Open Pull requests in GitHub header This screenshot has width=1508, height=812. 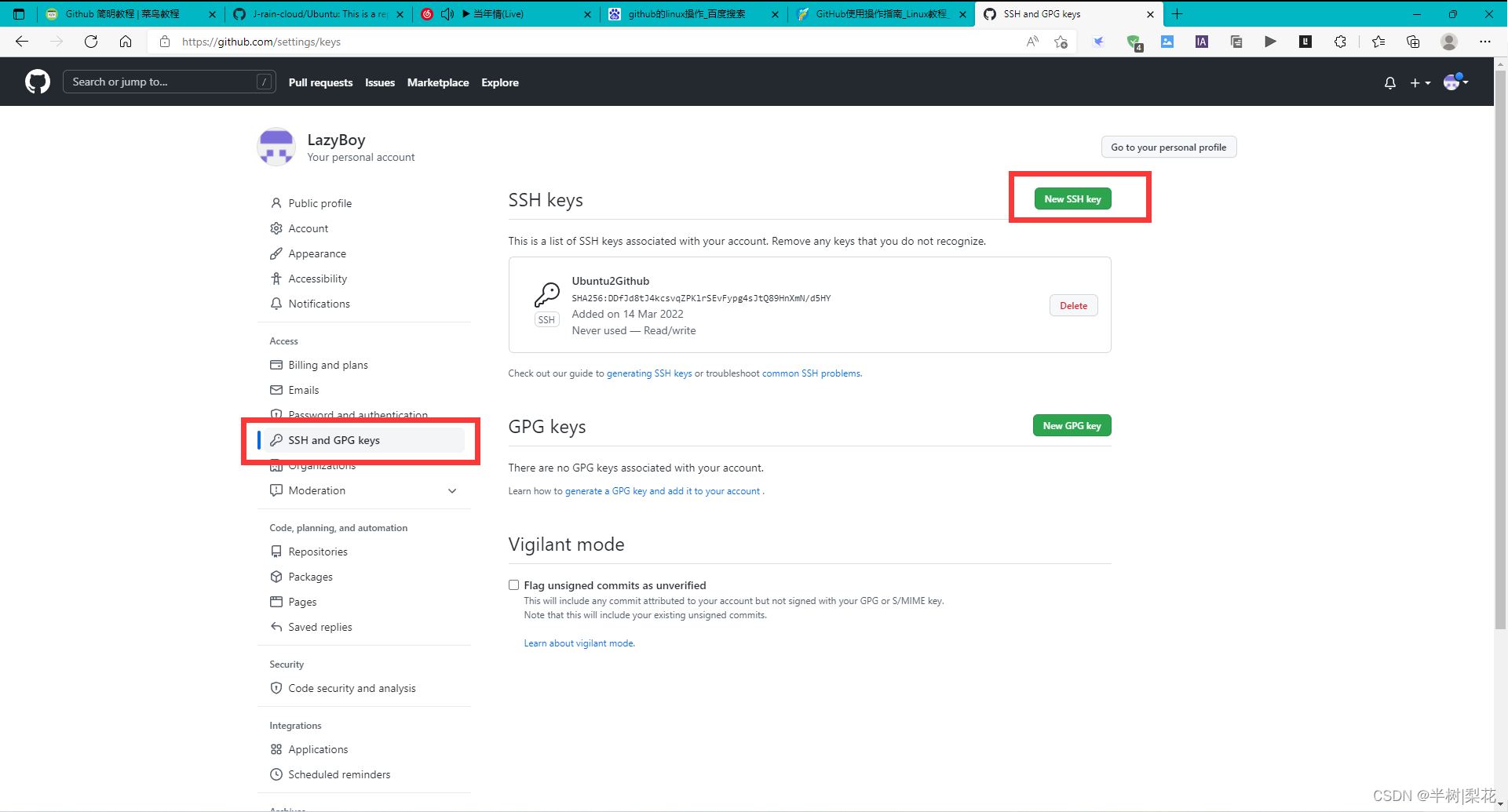(320, 82)
